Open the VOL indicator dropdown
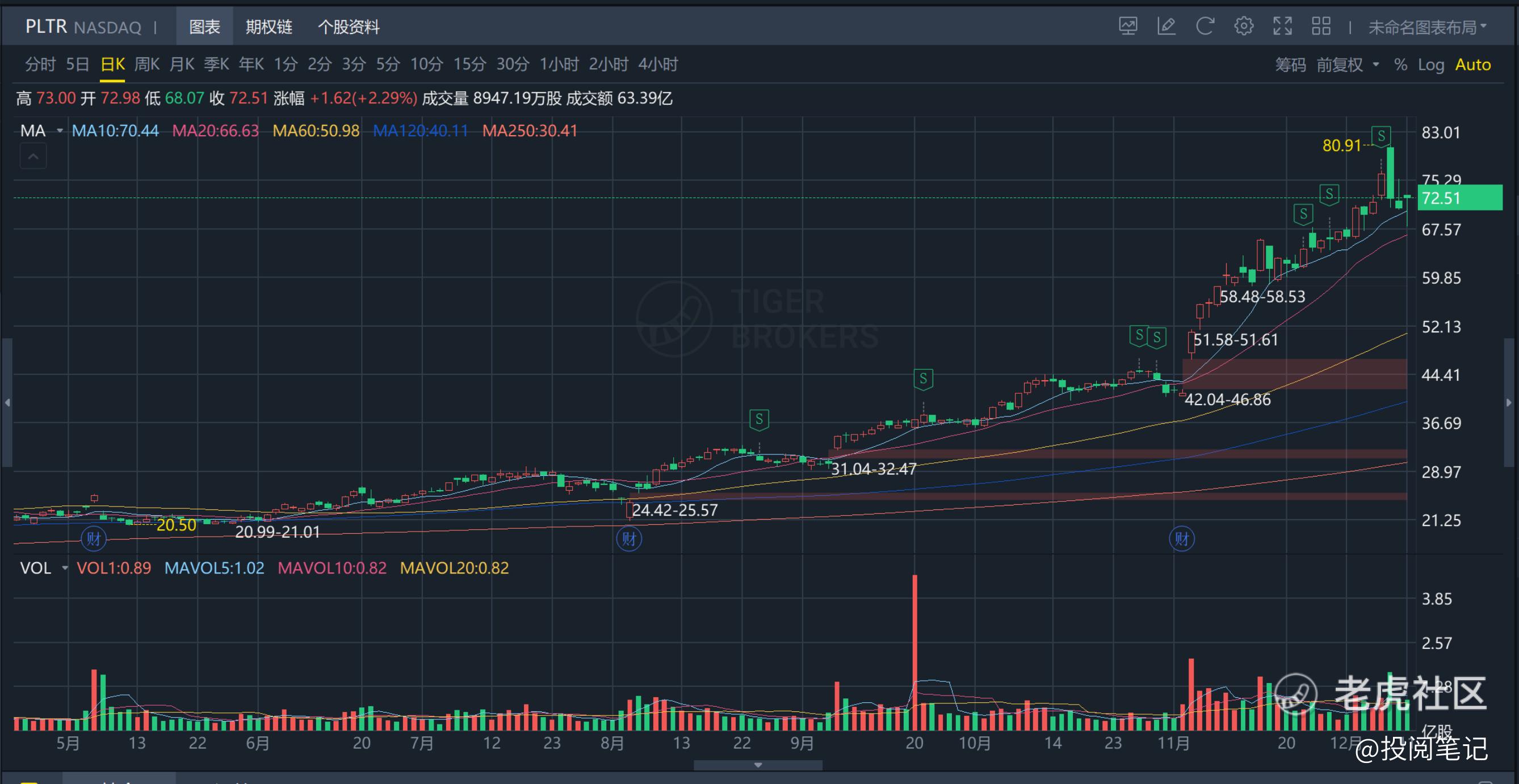The width and height of the screenshot is (1519, 784). click(65, 568)
